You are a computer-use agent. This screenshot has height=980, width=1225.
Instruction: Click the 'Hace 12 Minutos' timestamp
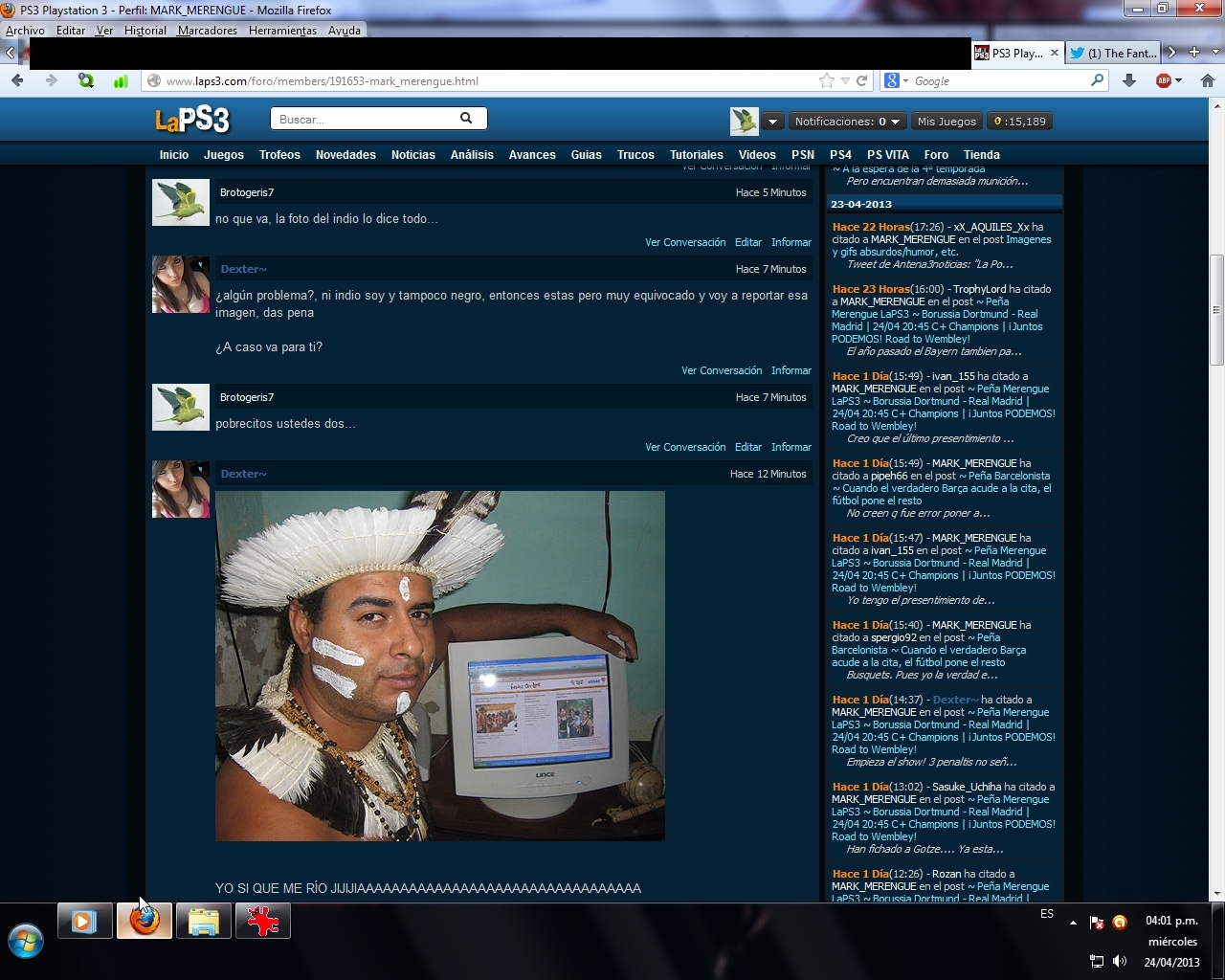(x=768, y=474)
